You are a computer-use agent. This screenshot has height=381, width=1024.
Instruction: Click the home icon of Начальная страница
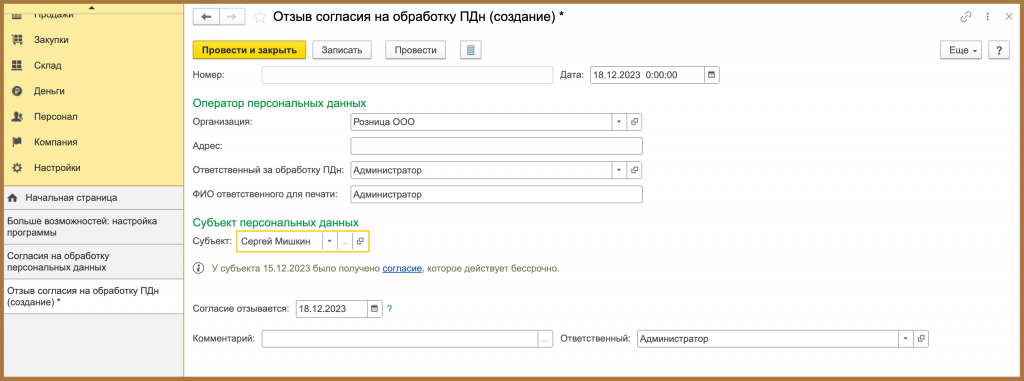(12, 197)
